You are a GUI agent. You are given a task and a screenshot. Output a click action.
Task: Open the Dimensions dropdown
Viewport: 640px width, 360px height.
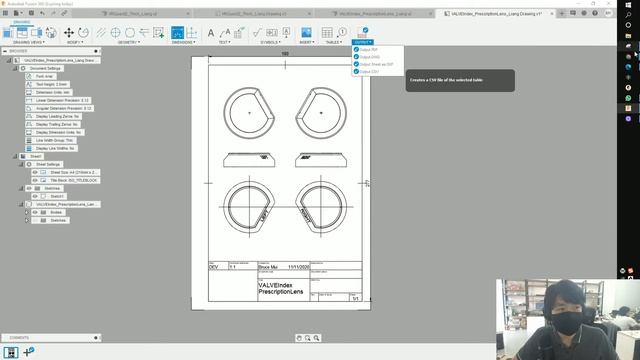click(184, 42)
